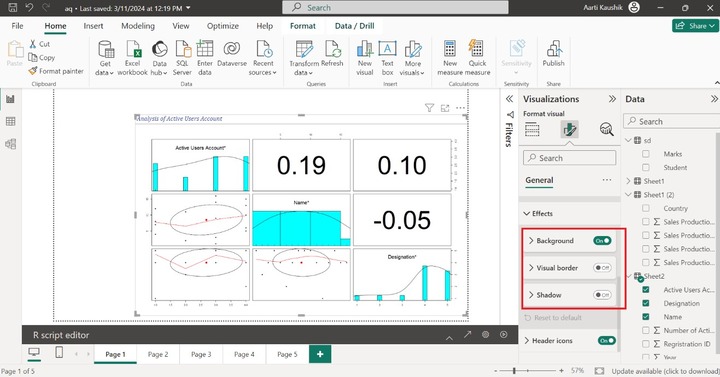Click Recent sources icon
Image resolution: width=720 pixels, height=377 pixels.
pyautogui.click(x=264, y=49)
